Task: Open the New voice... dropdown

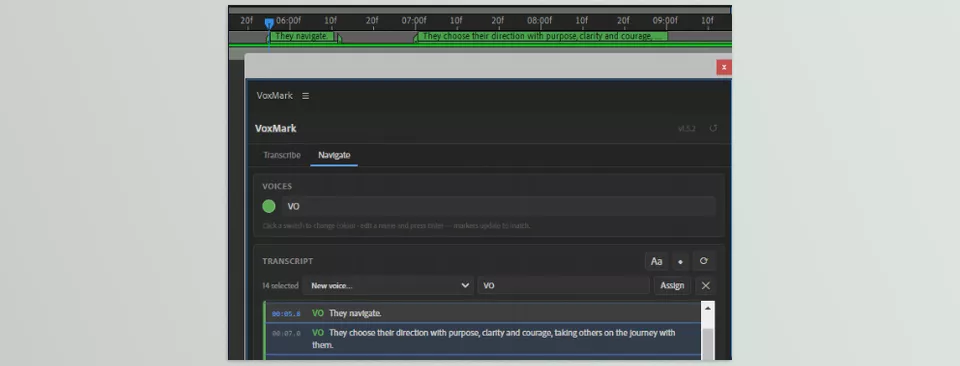Action: 389,286
